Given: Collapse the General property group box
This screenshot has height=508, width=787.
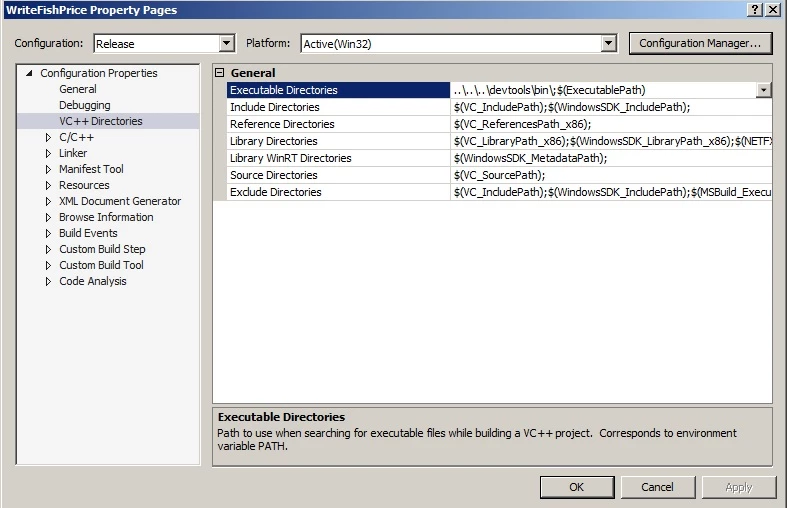Looking at the screenshot, I should pyautogui.click(x=219, y=73).
